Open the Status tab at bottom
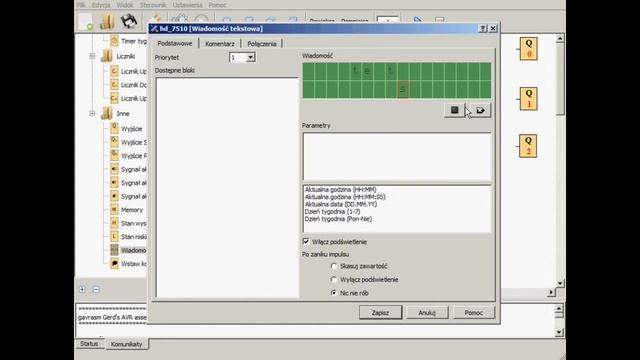 (x=89, y=344)
